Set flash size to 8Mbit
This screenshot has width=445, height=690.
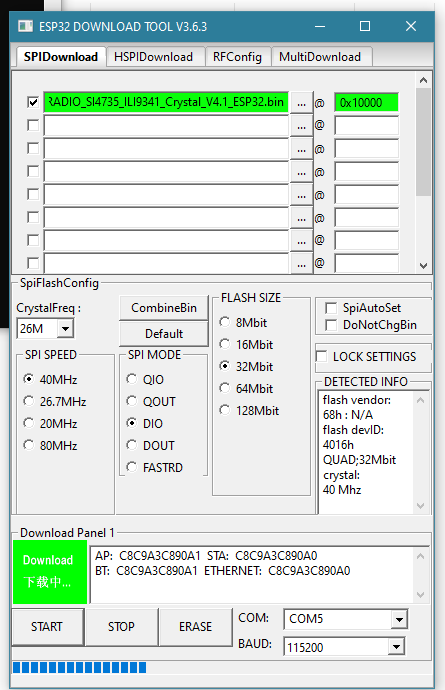pos(225,323)
